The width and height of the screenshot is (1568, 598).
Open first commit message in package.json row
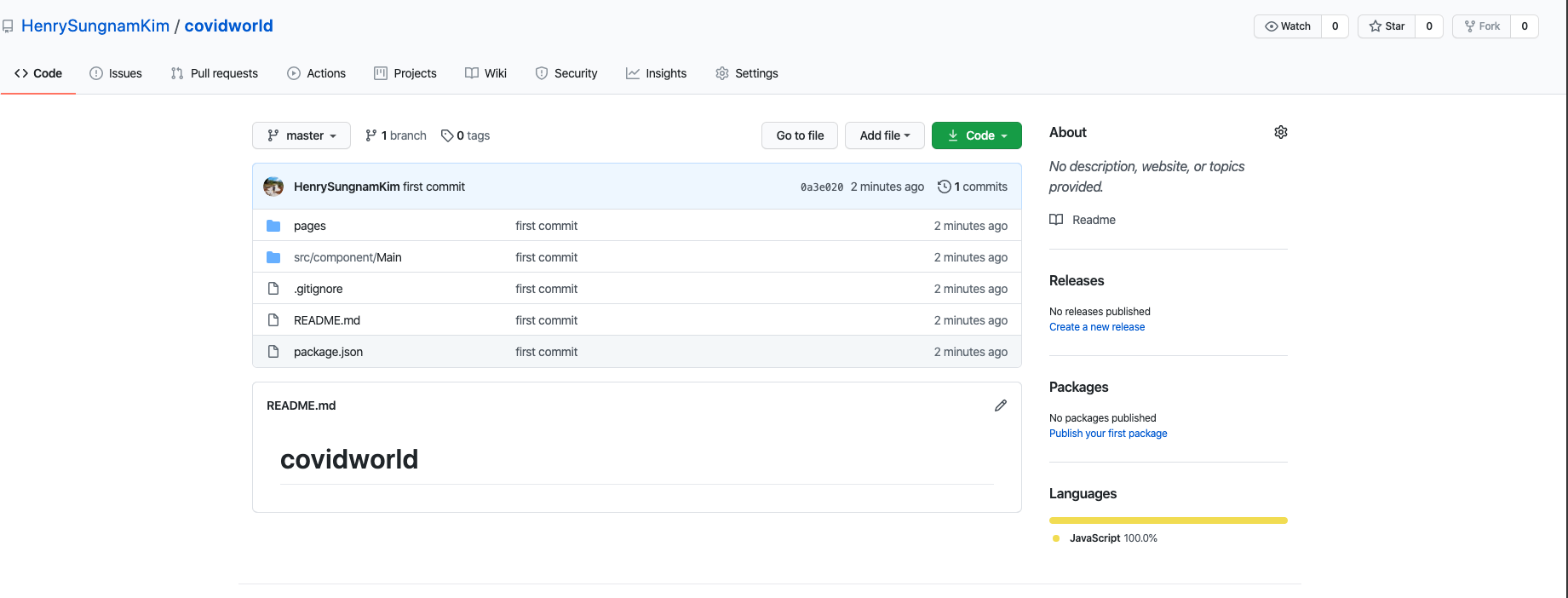click(x=546, y=352)
